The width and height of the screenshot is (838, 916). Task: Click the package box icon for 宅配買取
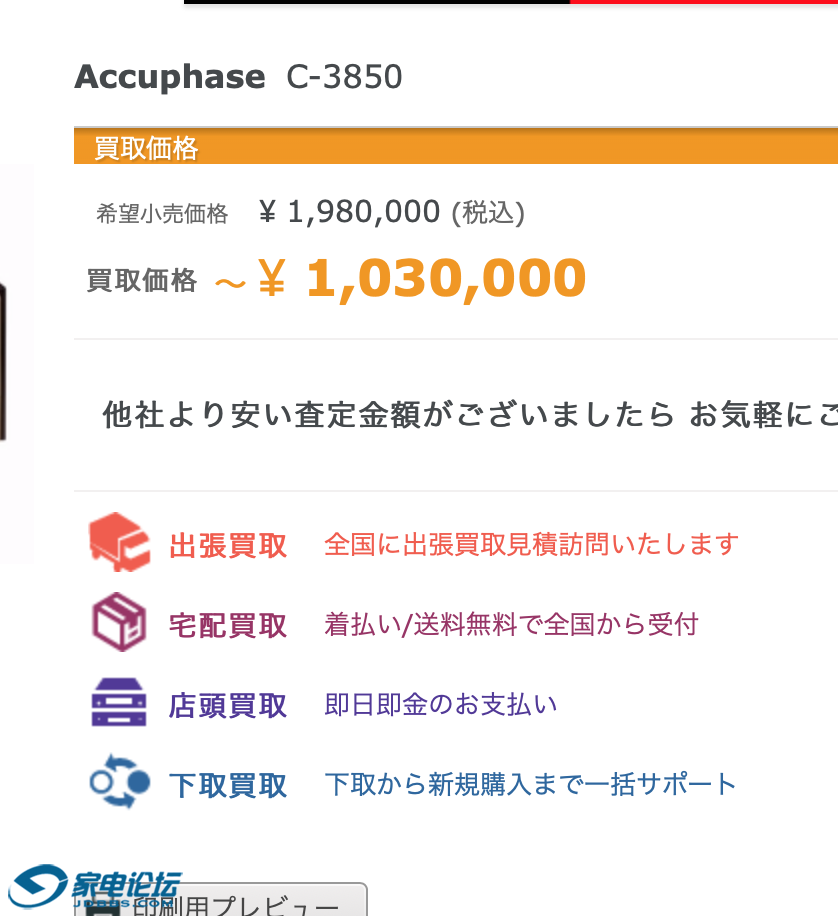tap(119, 622)
